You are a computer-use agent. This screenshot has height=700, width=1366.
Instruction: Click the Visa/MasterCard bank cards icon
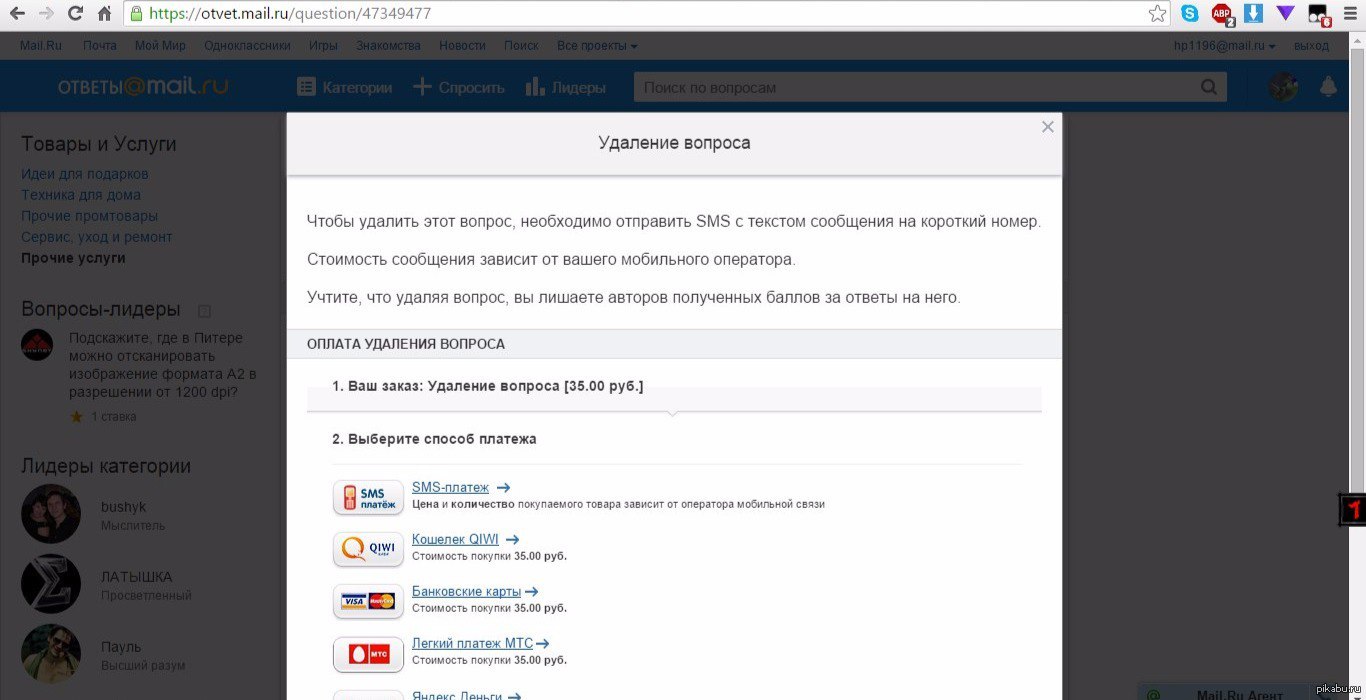click(x=368, y=601)
